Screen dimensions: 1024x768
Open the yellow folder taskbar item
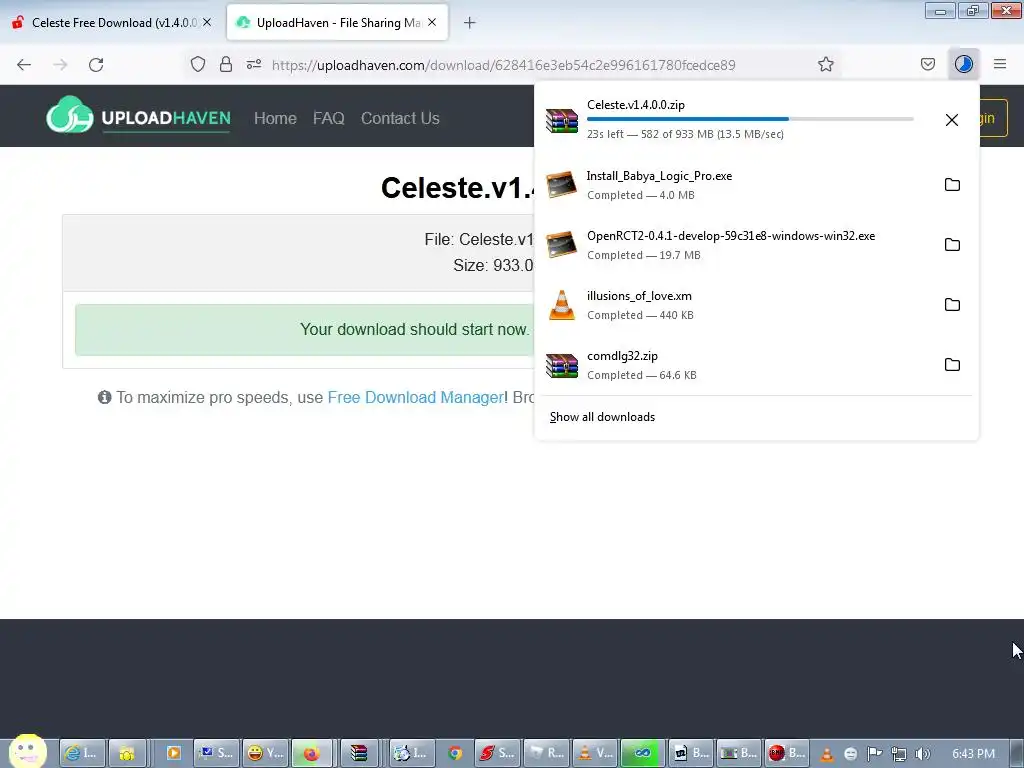(x=127, y=753)
